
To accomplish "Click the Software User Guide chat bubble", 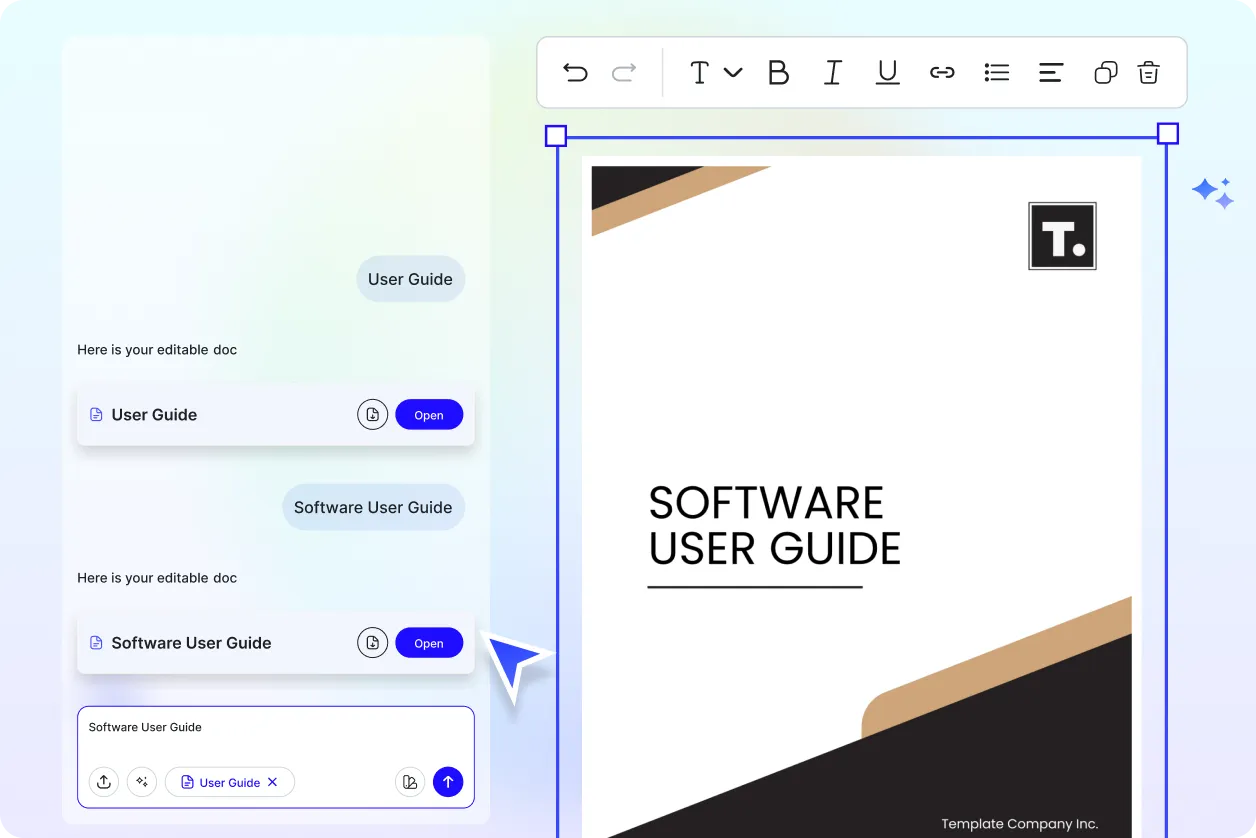I will point(373,507).
